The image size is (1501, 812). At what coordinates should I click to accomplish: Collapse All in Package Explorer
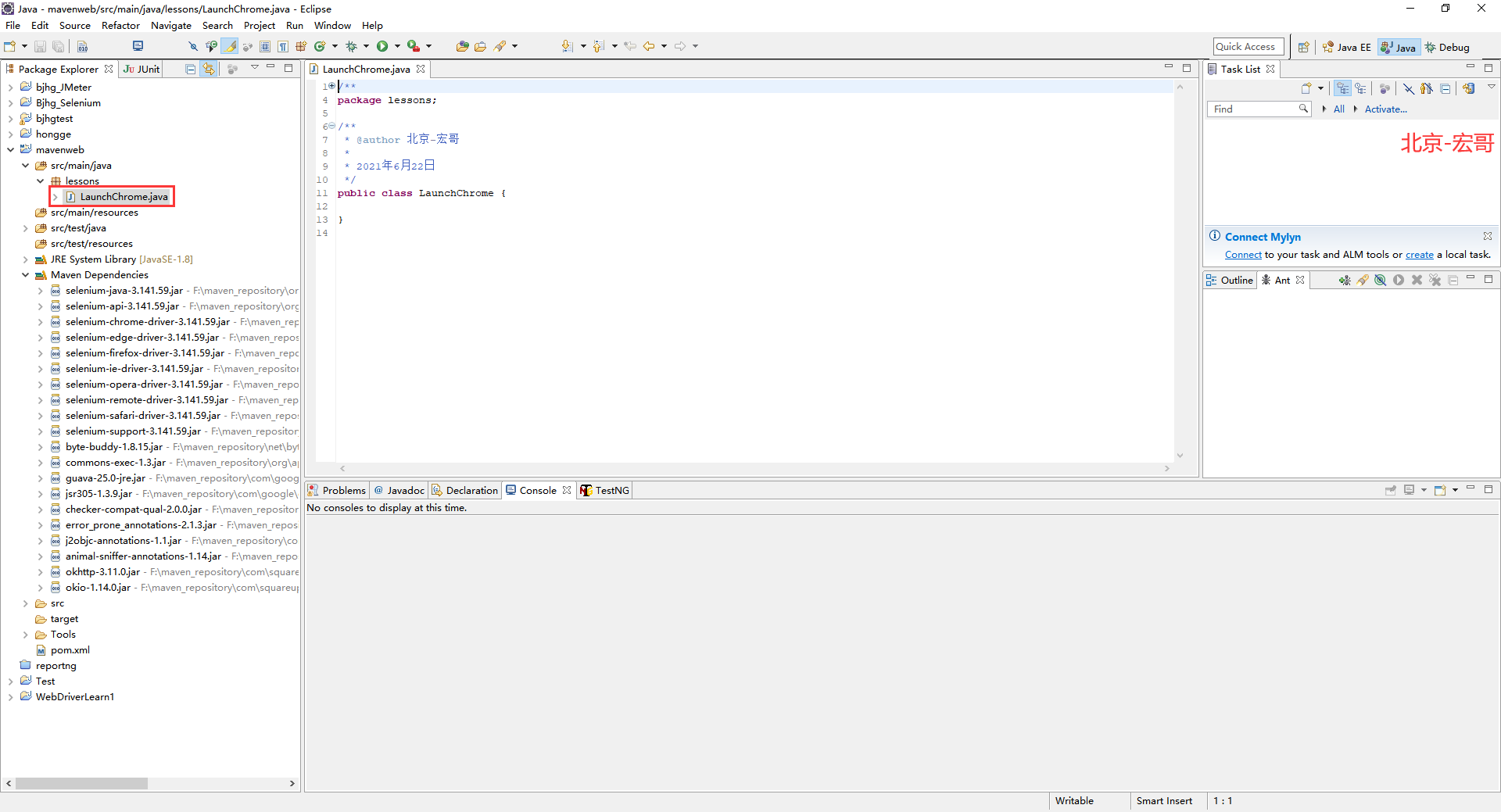tap(190, 69)
